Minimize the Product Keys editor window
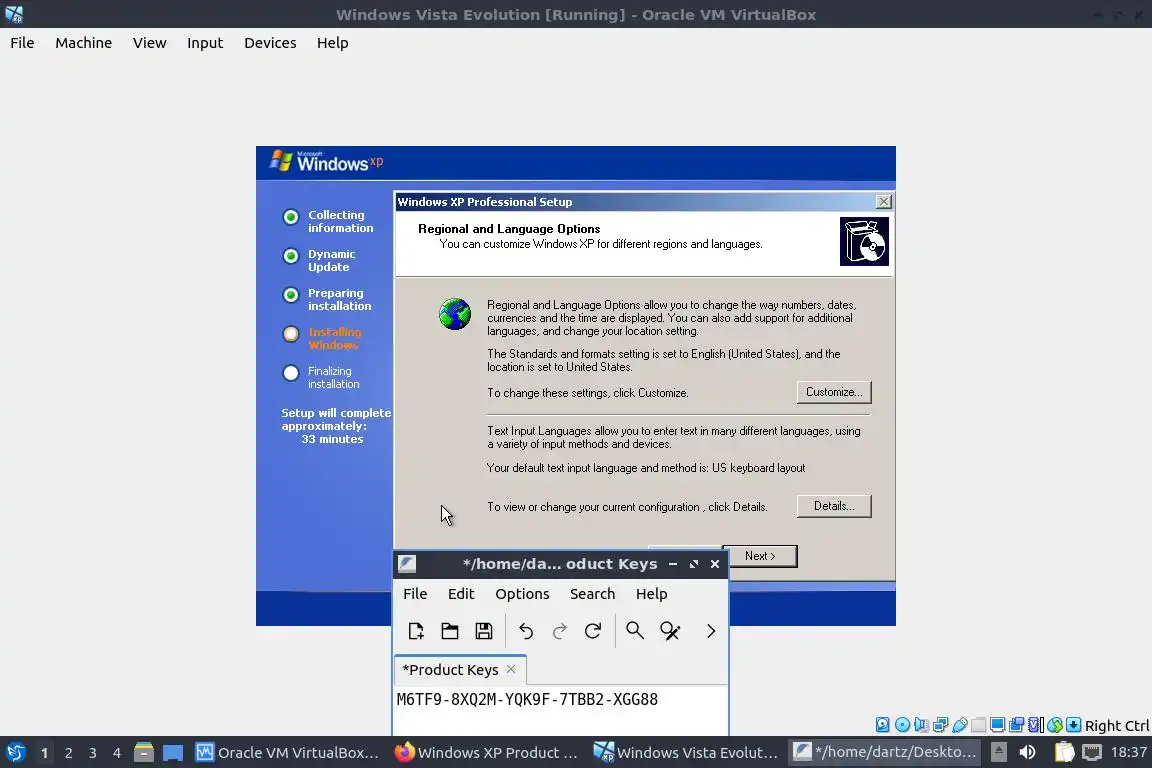This screenshot has width=1152, height=768. pos(672,564)
